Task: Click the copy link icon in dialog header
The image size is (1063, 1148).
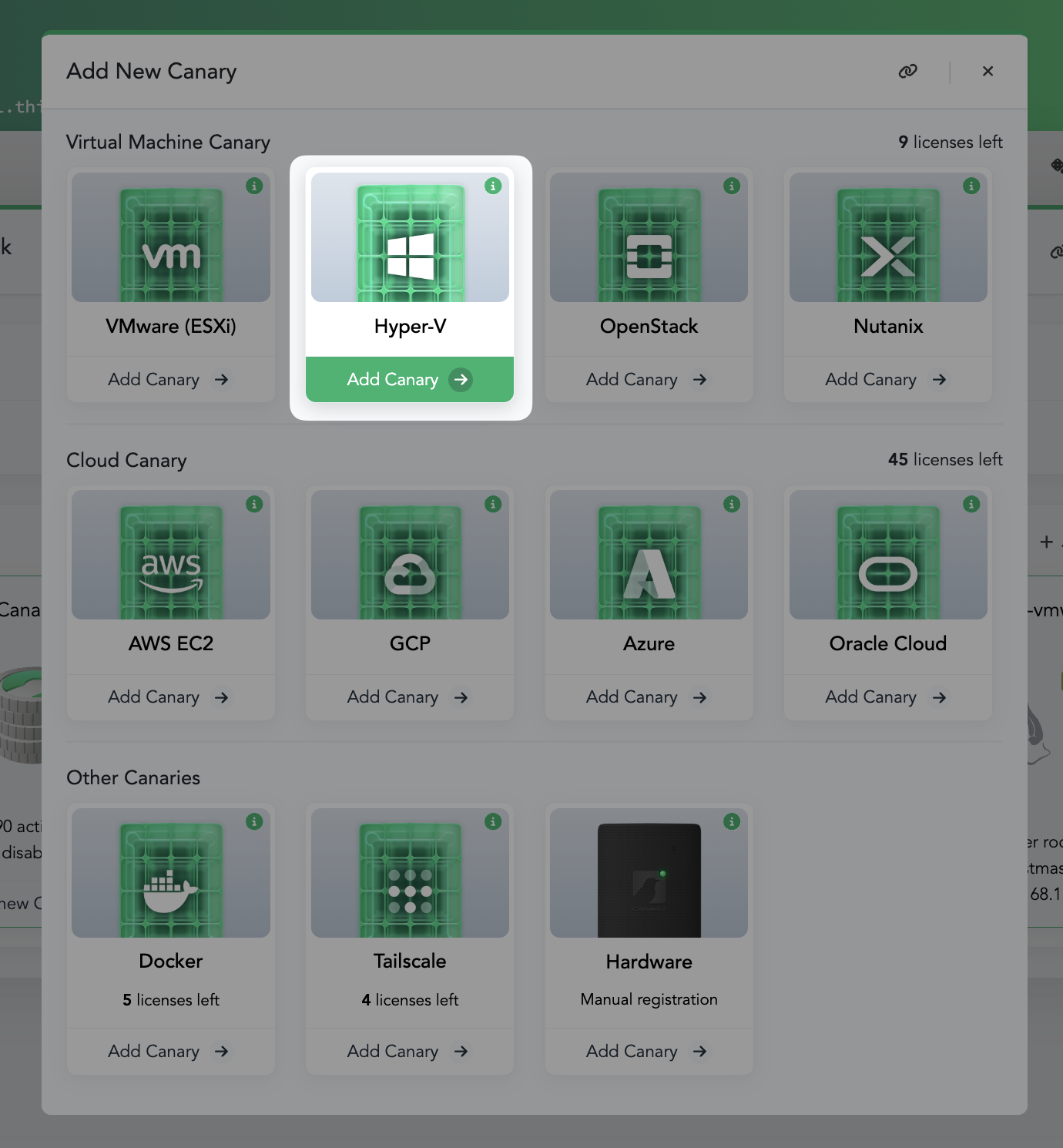Action: pyautogui.click(x=907, y=71)
